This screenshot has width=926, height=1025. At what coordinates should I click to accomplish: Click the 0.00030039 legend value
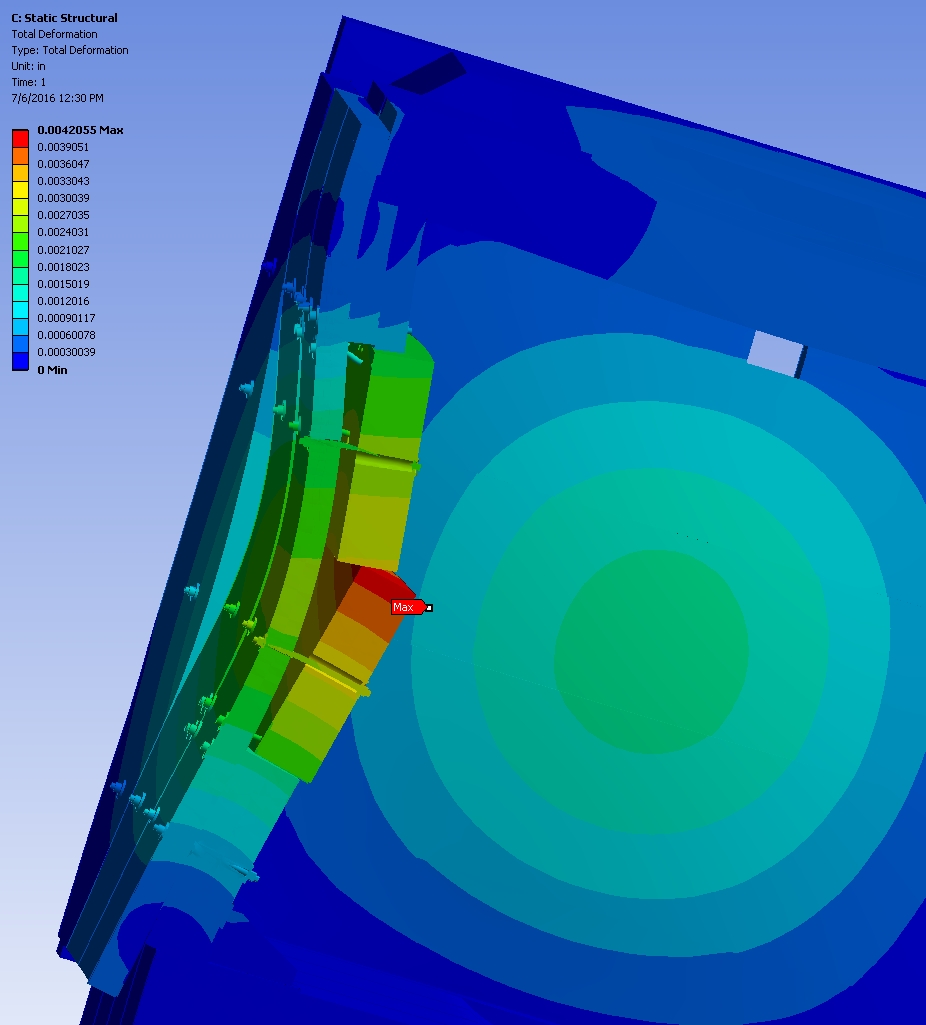coord(66,352)
